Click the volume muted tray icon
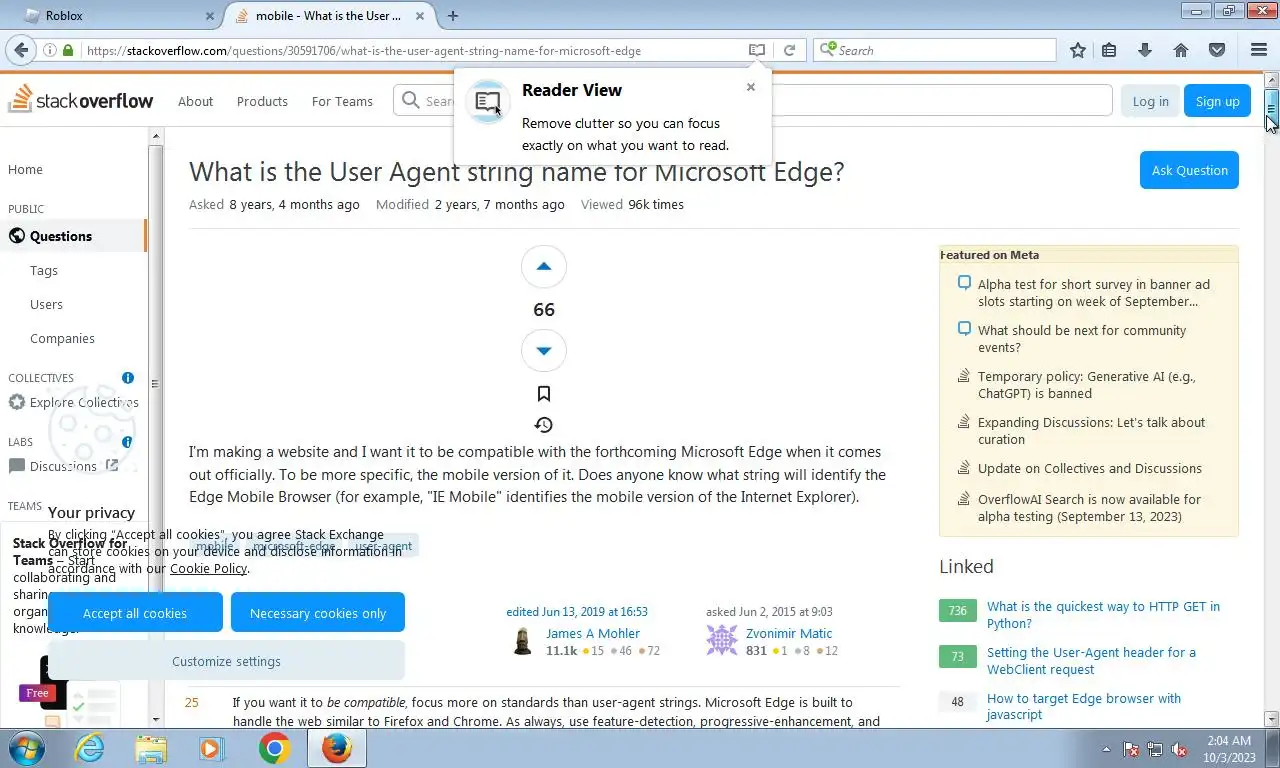The height and width of the screenshot is (768, 1280). click(x=1180, y=749)
